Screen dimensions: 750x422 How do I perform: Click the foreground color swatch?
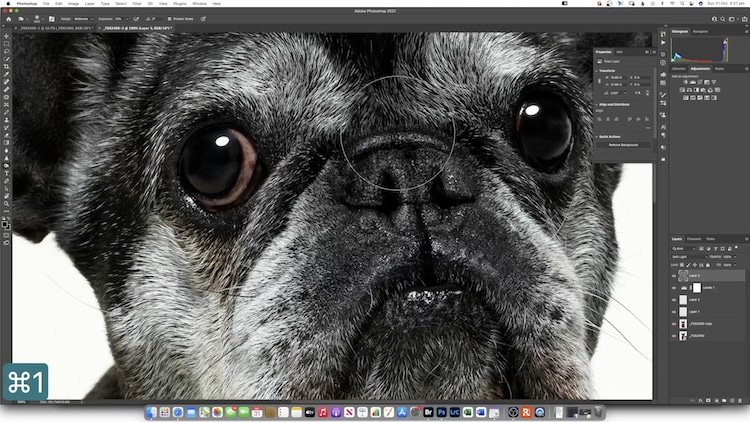click(x=5, y=222)
